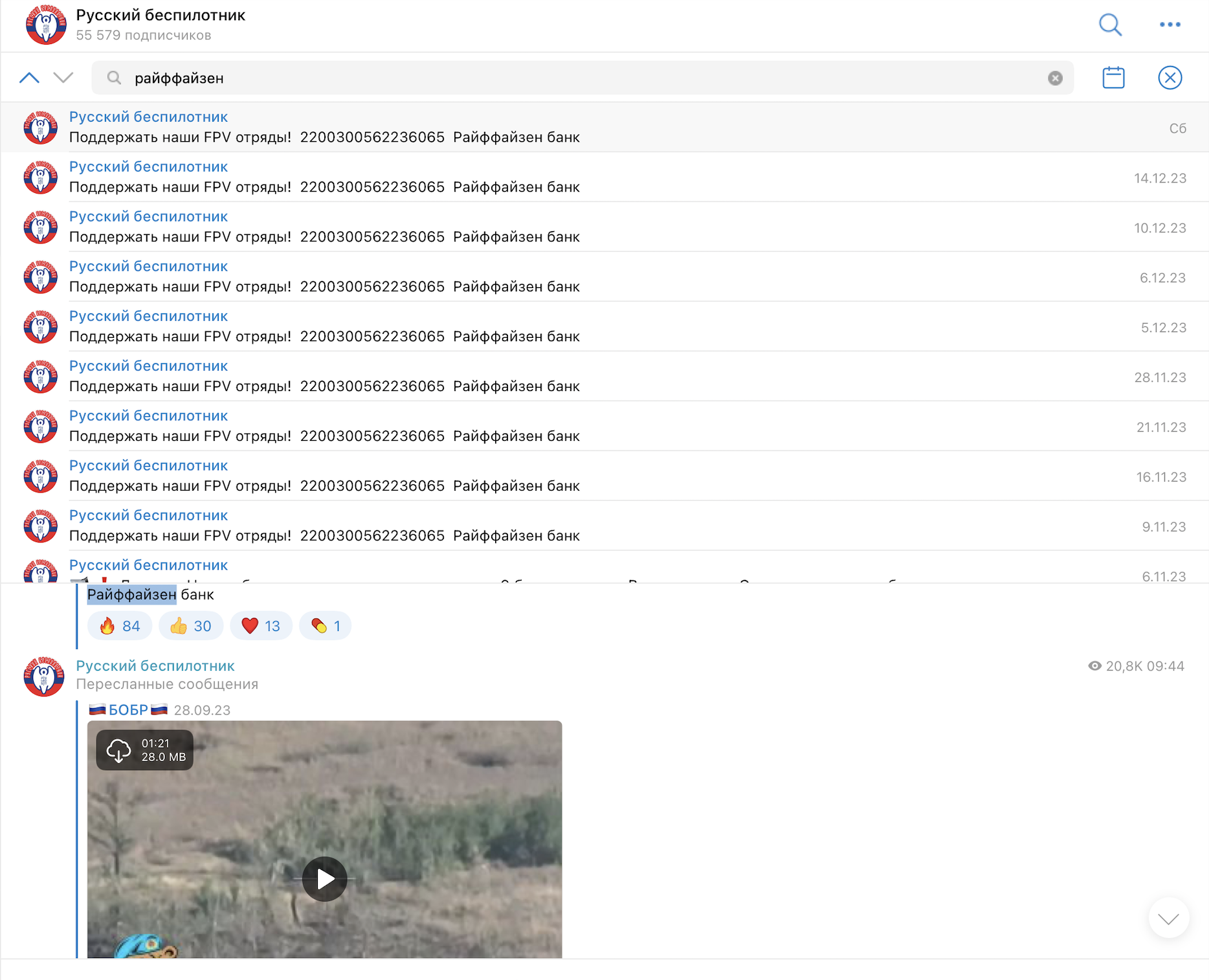Click avatar of the 28.11.23 search result
Viewport: 1209px width, 980px height.
pos(41,377)
